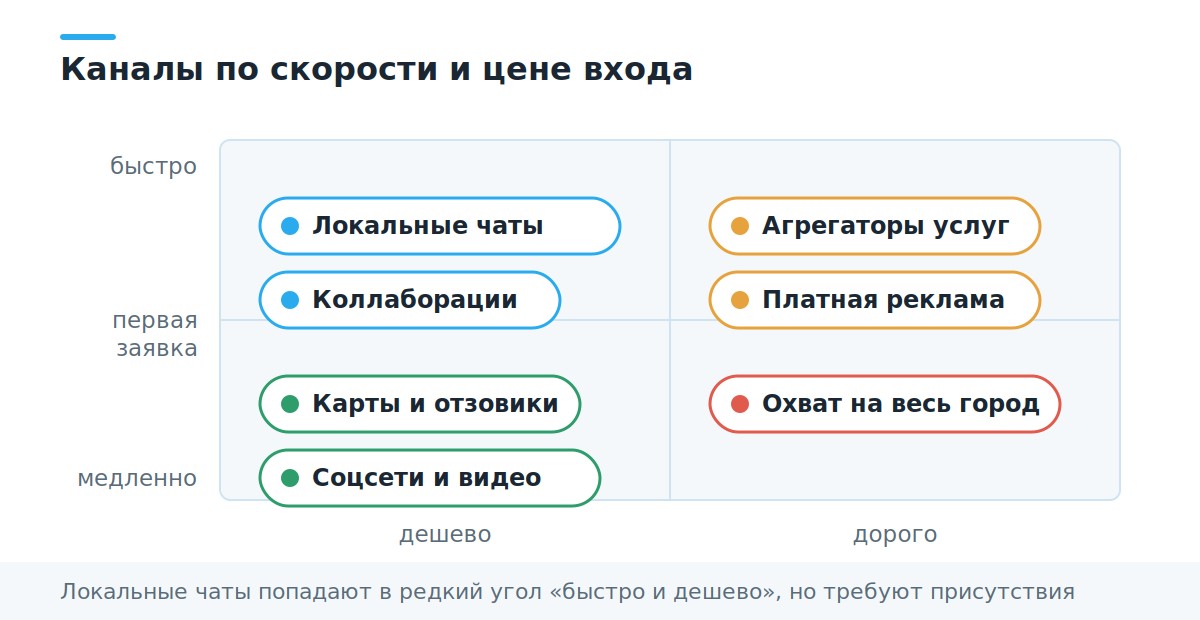Click the blue dot beside Локальные чаты
Viewport: 1200px width, 620px height.
click(x=290, y=226)
